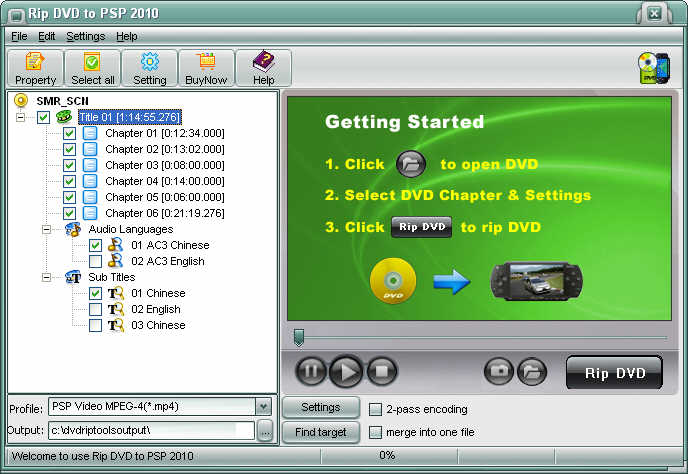Open the snapshot folder icon
The height and width of the screenshot is (474, 688).
[533, 372]
